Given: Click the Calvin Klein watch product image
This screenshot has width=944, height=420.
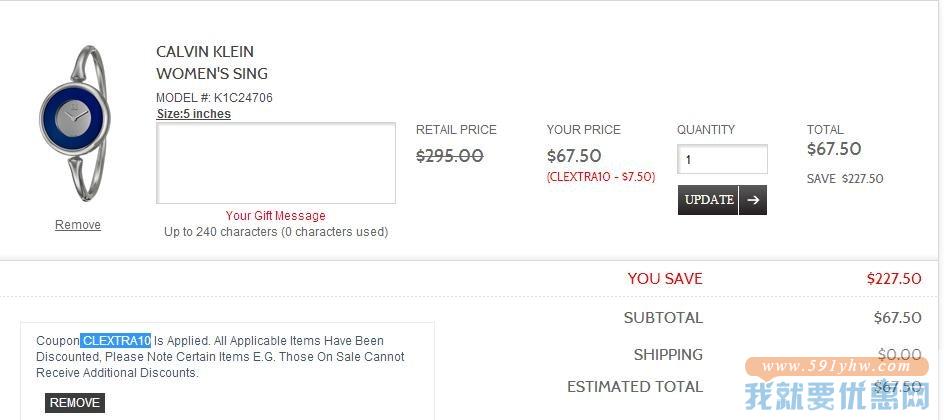Looking at the screenshot, I should (x=76, y=122).
